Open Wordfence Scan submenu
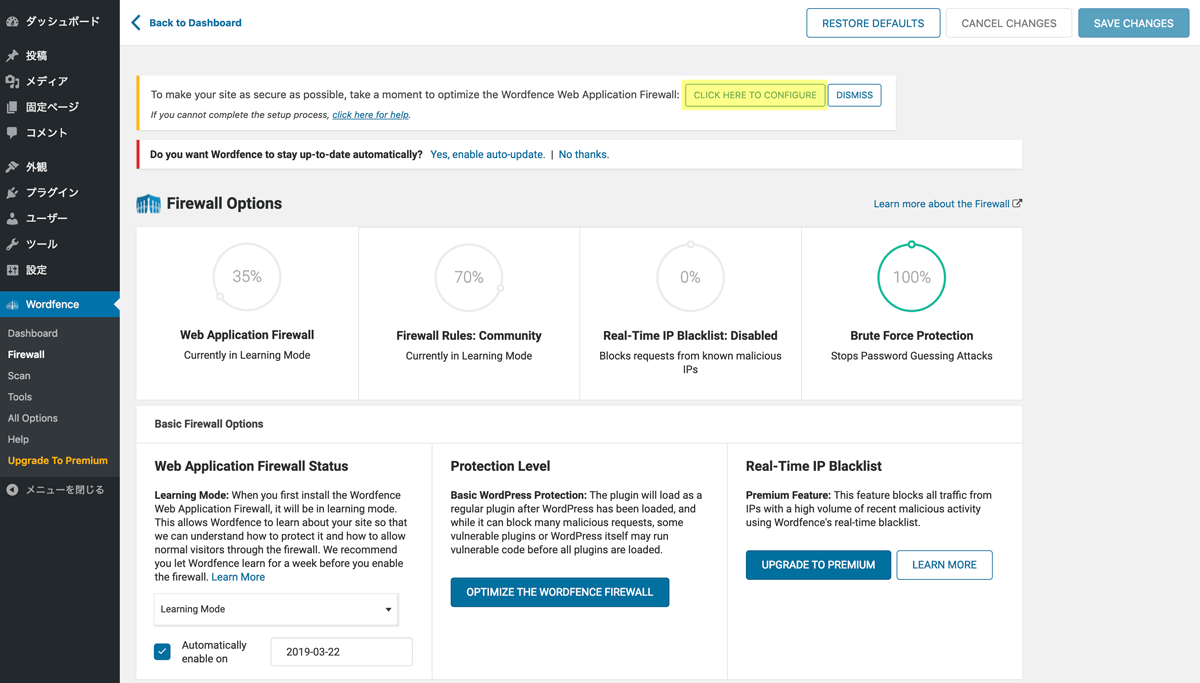The width and height of the screenshot is (1200, 683). point(19,376)
